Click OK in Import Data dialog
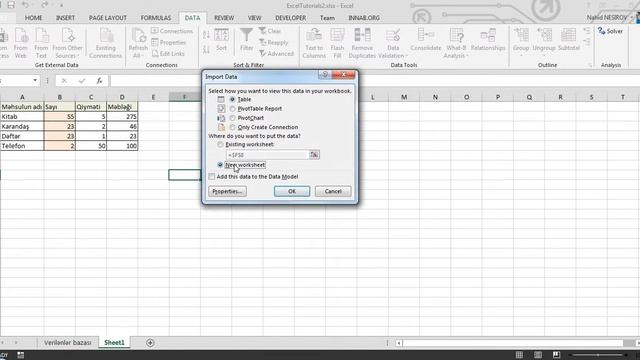640x360 pixels. point(292,191)
